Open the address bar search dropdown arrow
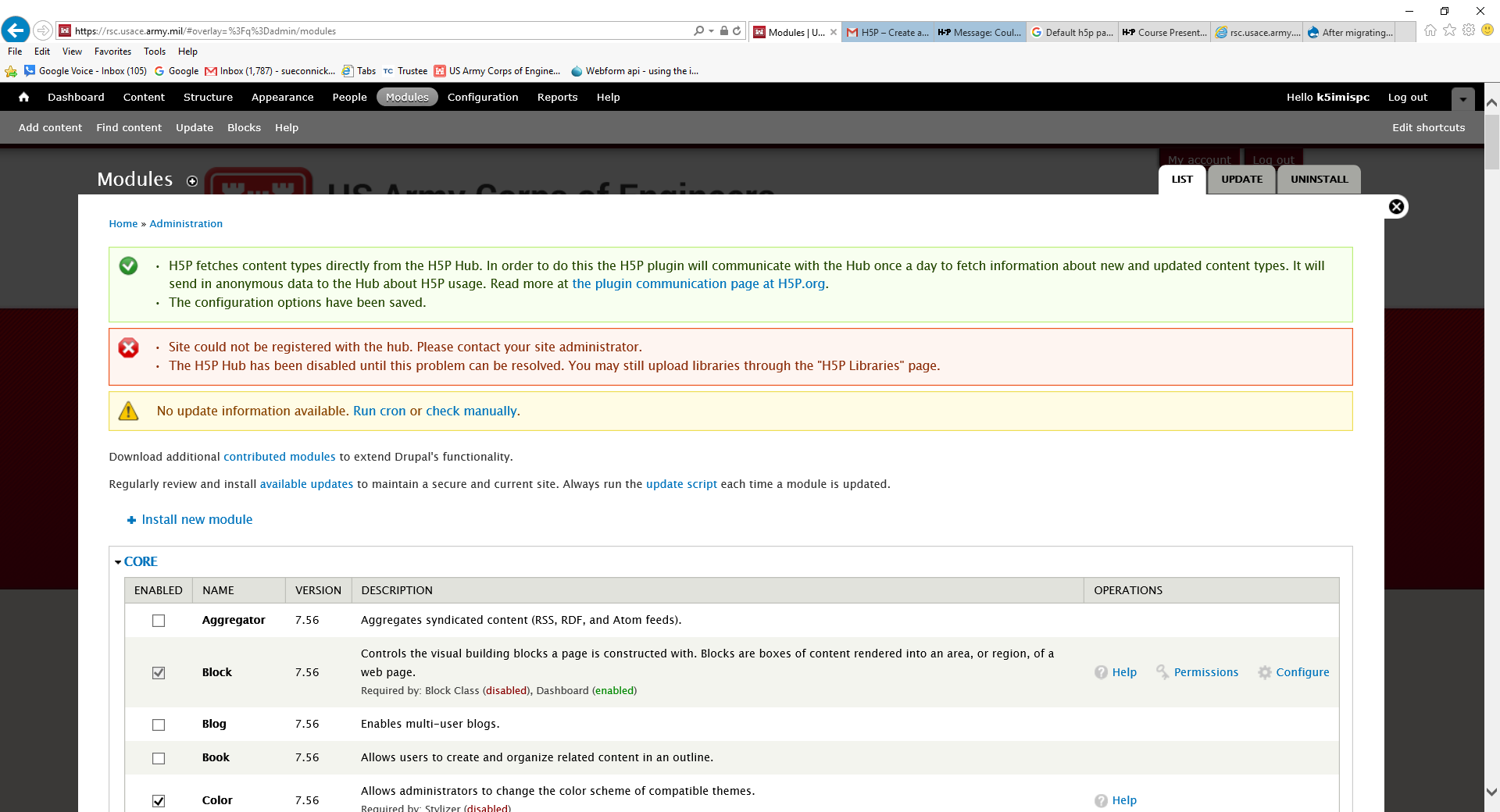The image size is (1500, 812). (711, 31)
